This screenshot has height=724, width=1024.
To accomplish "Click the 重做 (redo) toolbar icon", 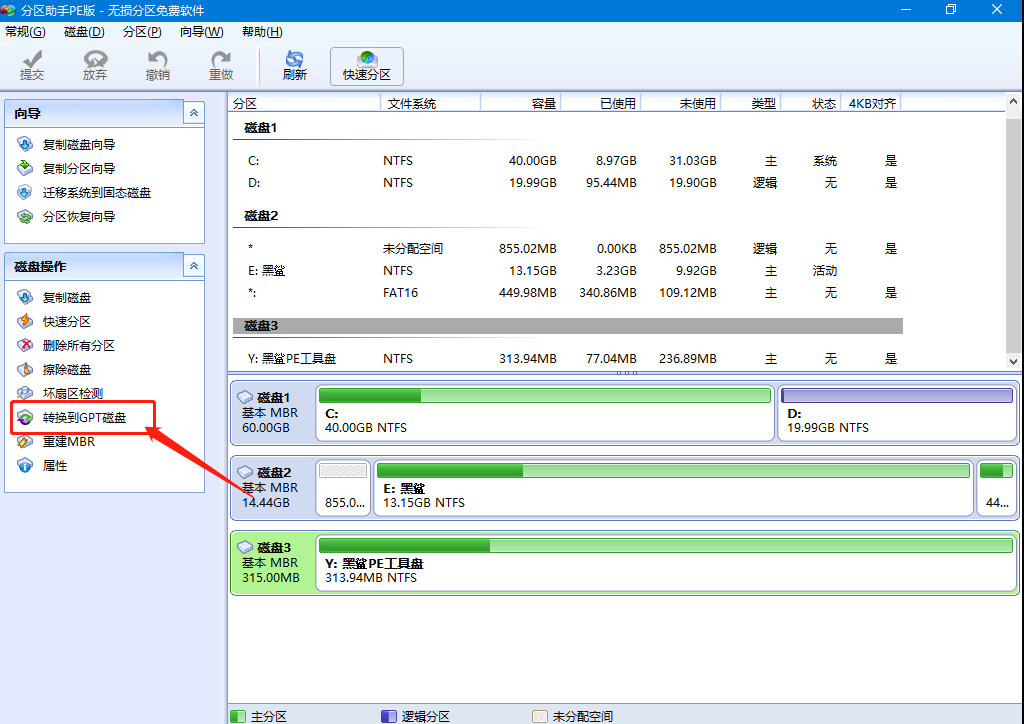I will tap(221, 60).
